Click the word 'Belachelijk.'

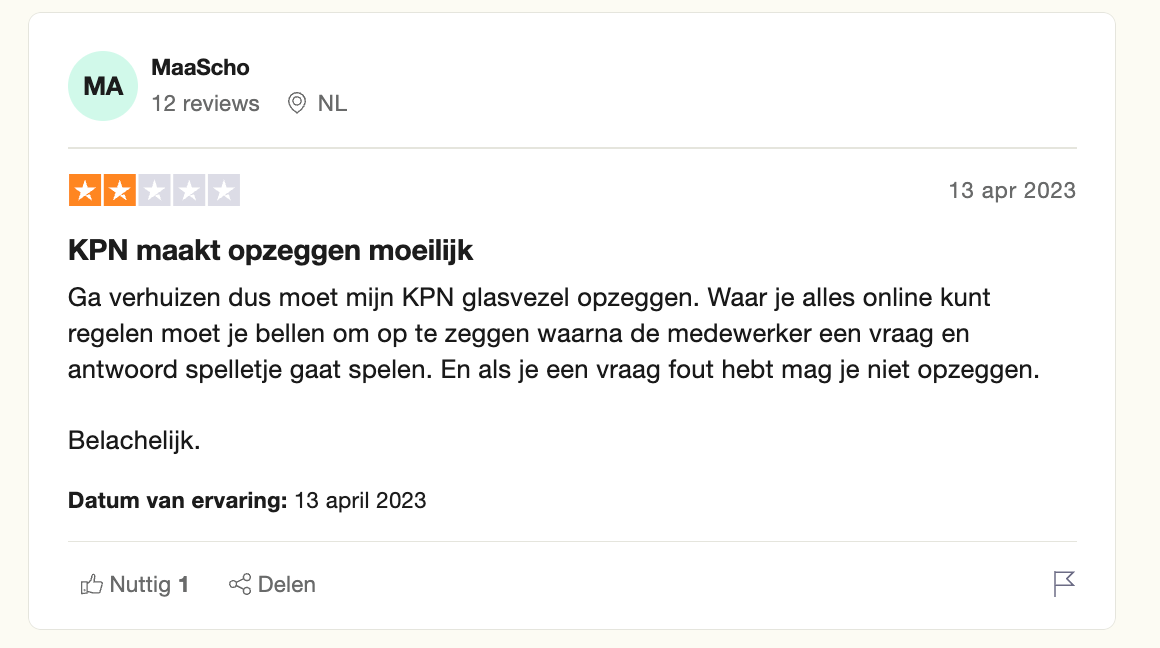tap(134, 441)
